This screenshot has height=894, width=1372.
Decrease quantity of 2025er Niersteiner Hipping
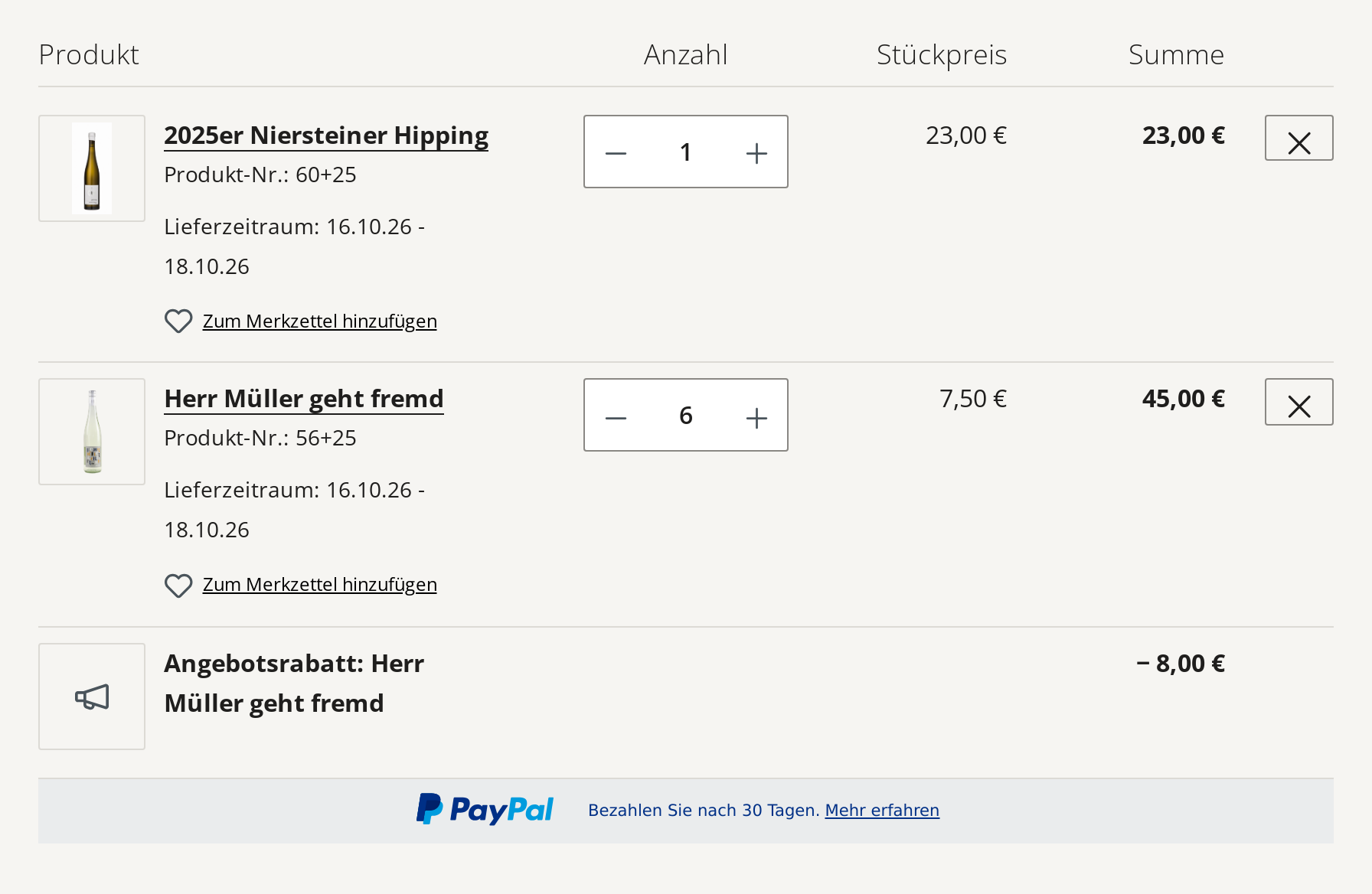pyautogui.click(x=616, y=153)
